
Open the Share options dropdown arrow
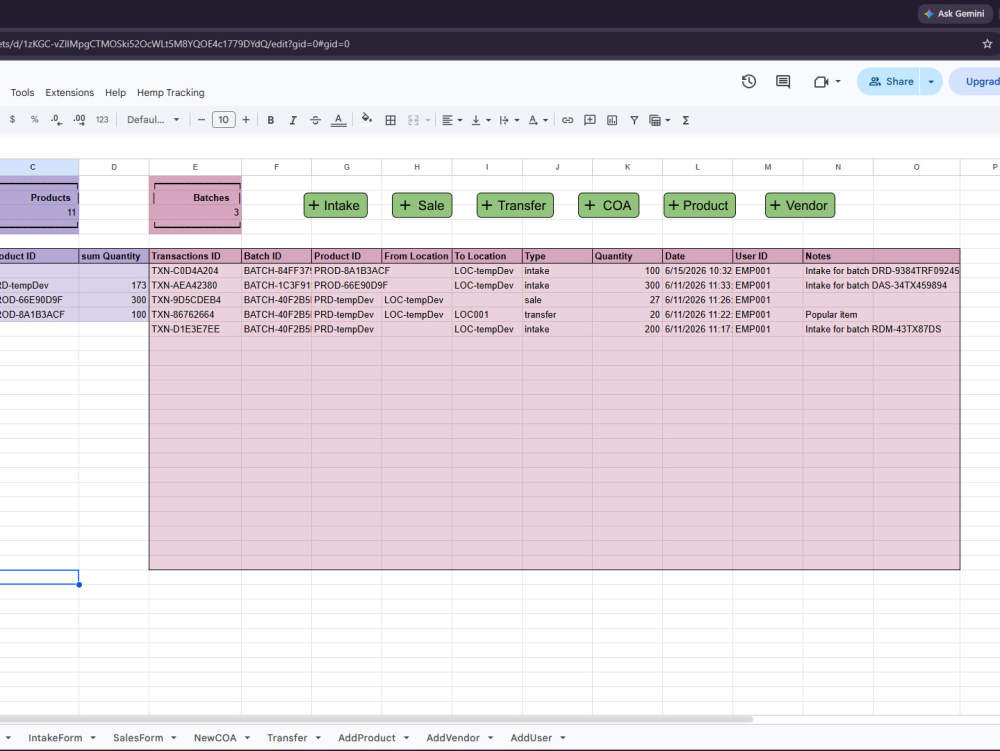931,82
